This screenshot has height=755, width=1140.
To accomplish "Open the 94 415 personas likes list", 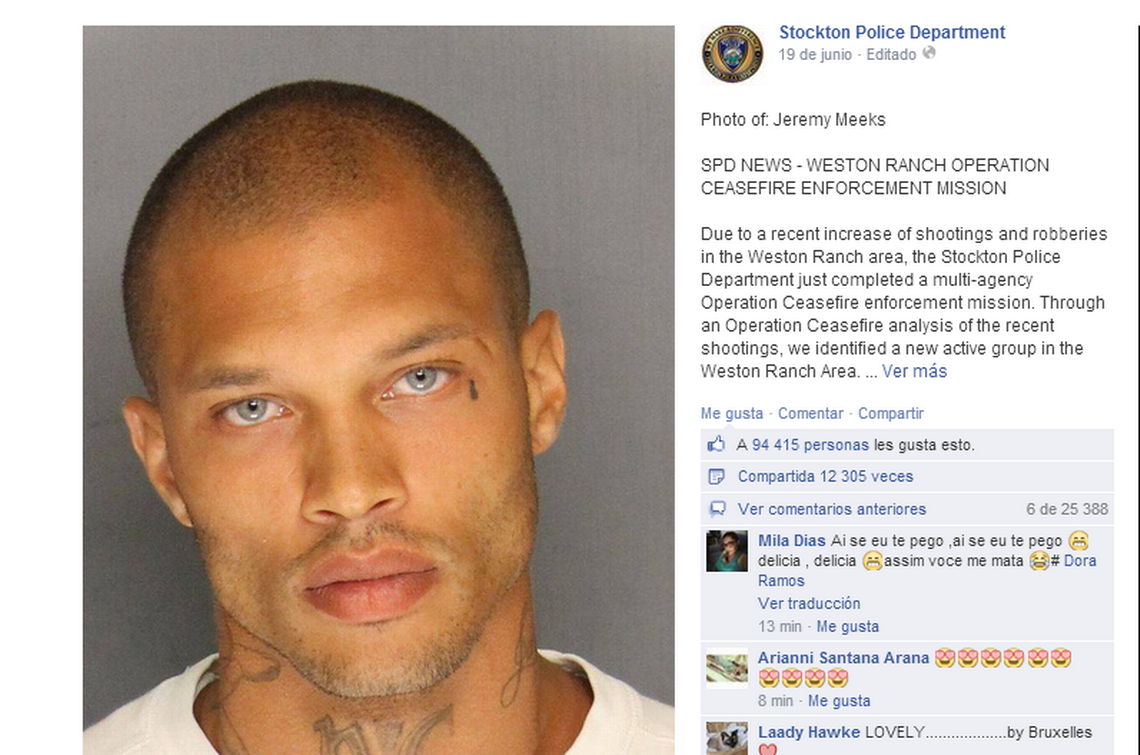I will pos(810,445).
